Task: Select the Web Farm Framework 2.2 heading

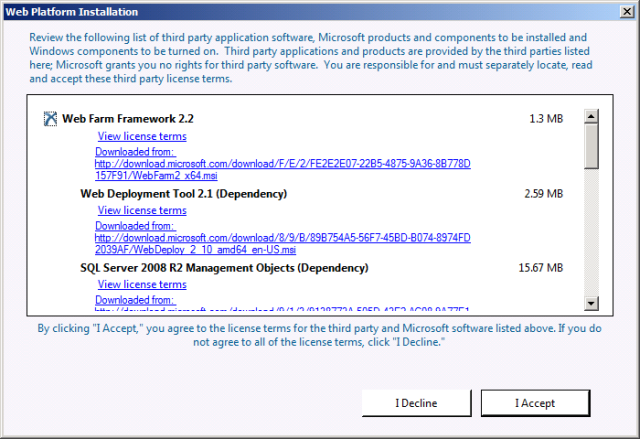Action: [x=128, y=118]
